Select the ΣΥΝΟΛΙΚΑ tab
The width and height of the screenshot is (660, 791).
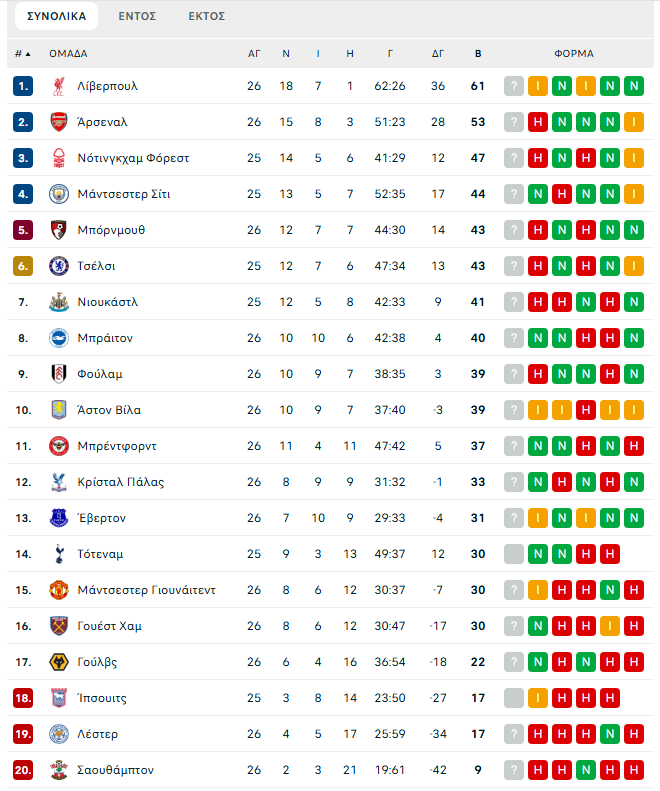(56, 16)
